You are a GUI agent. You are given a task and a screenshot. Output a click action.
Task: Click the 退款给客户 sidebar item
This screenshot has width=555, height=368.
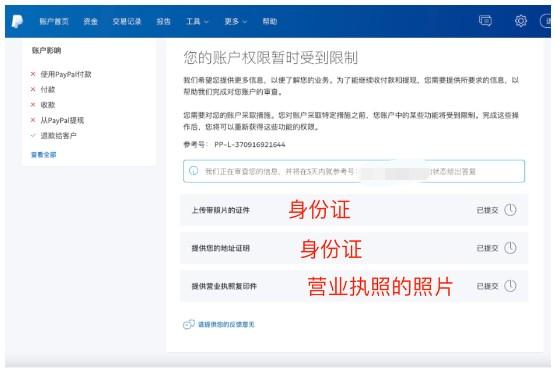click(x=58, y=136)
